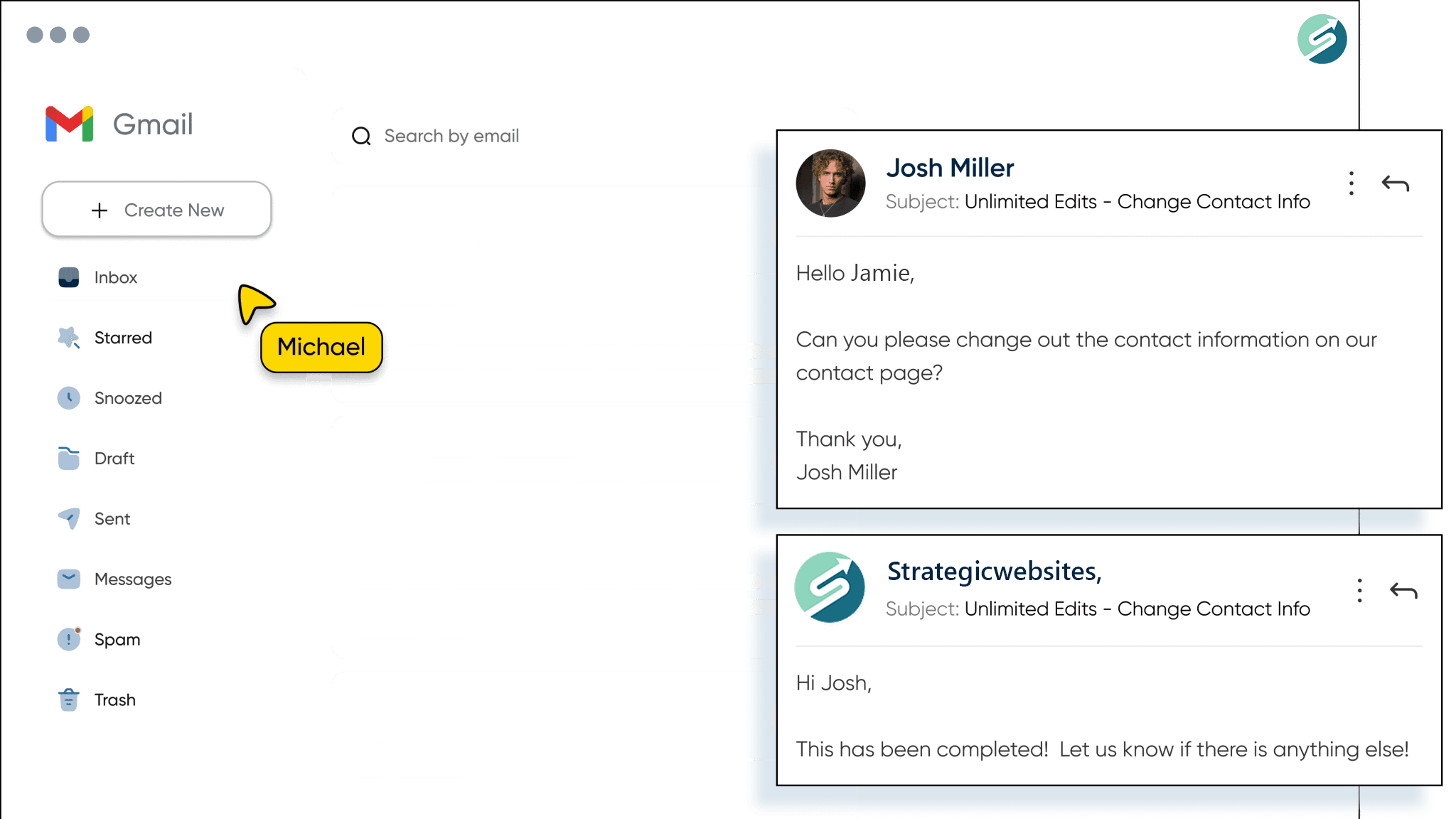1456x819 pixels.
Task: Click the Trash bin icon
Action: click(68, 700)
